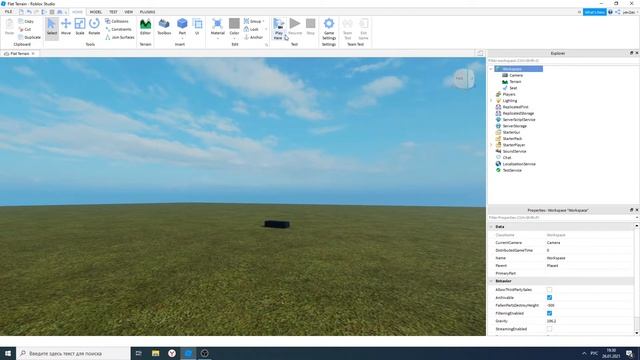Open the Part type dropdown arrow
Viewport: 640px width, 360px height.
tap(182, 38)
